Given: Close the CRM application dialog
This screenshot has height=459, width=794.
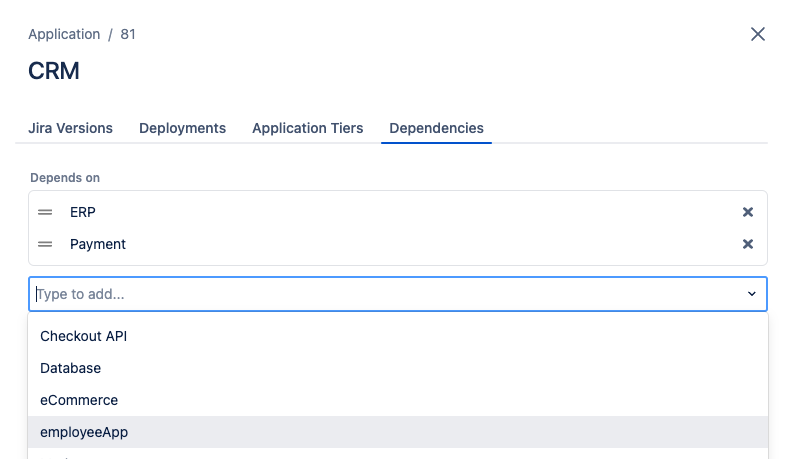Looking at the screenshot, I should click(758, 34).
